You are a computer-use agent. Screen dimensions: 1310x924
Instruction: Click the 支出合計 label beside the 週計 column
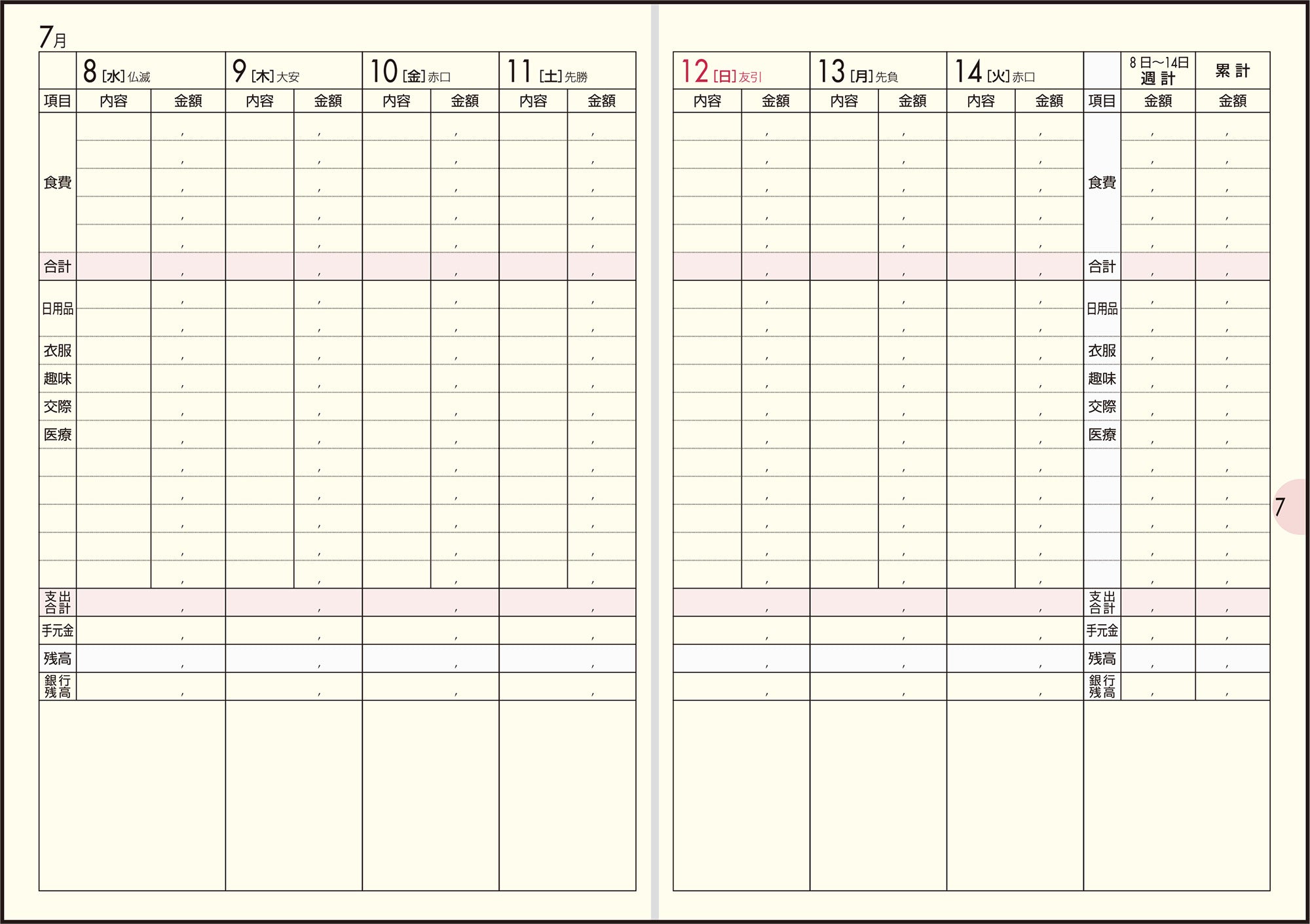(x=1102, y=602)
